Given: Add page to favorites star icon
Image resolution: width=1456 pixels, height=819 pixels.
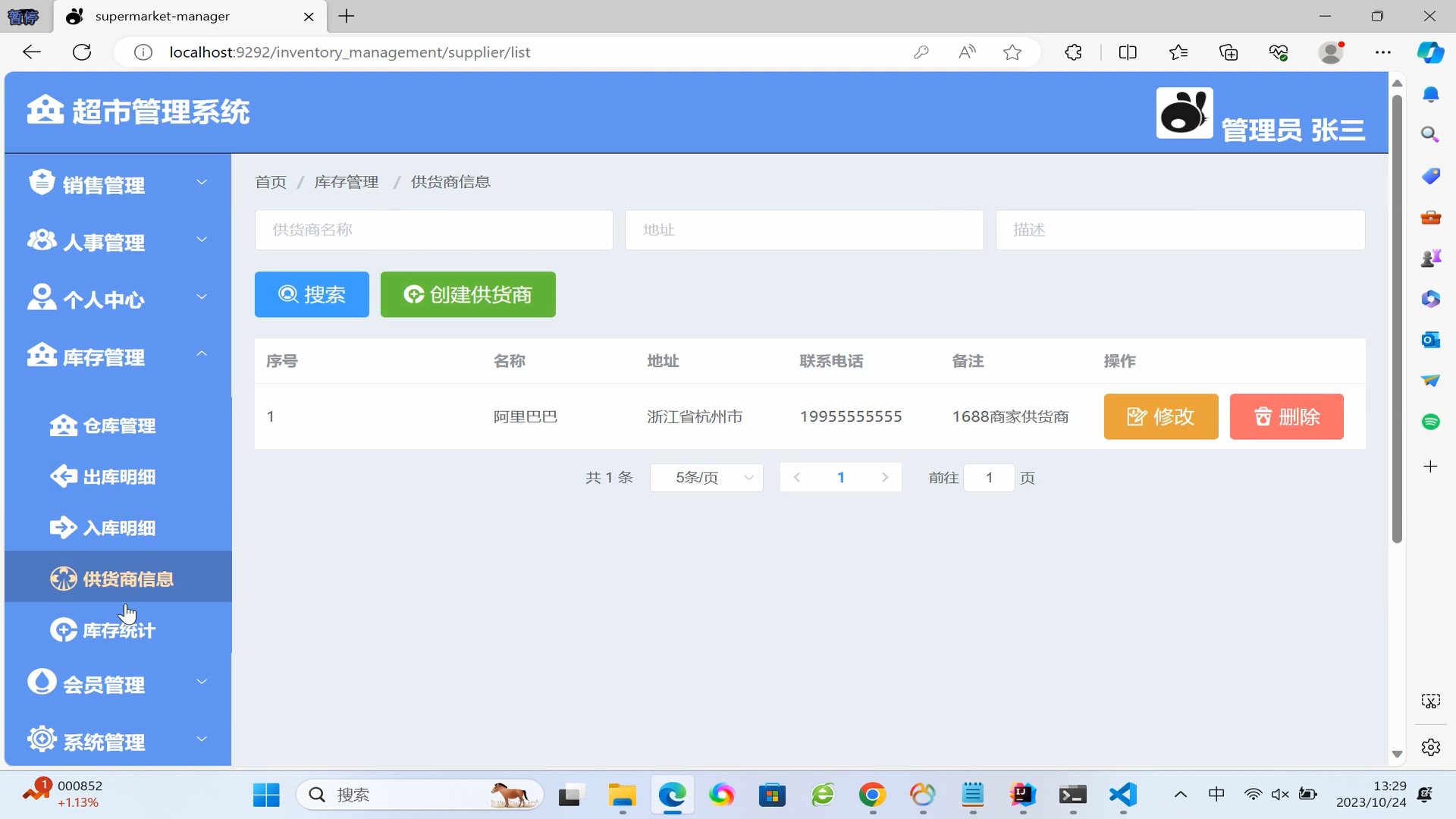Looking at the screenshot, I should point(1012,52).
